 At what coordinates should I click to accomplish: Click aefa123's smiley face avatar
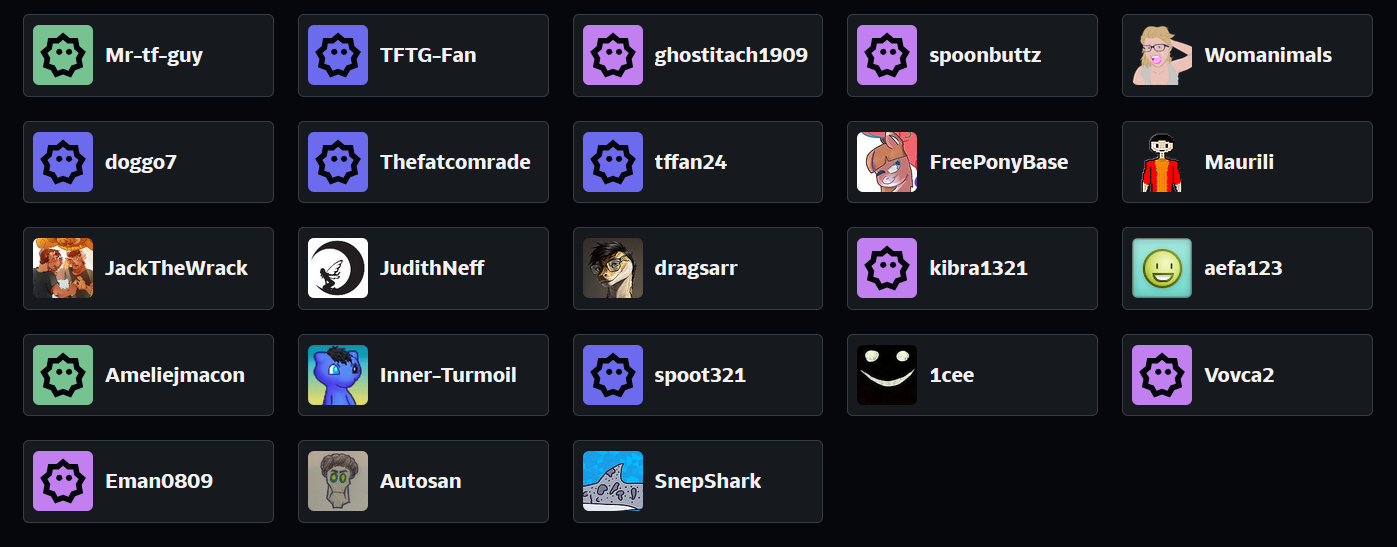tap(1162, 268)
